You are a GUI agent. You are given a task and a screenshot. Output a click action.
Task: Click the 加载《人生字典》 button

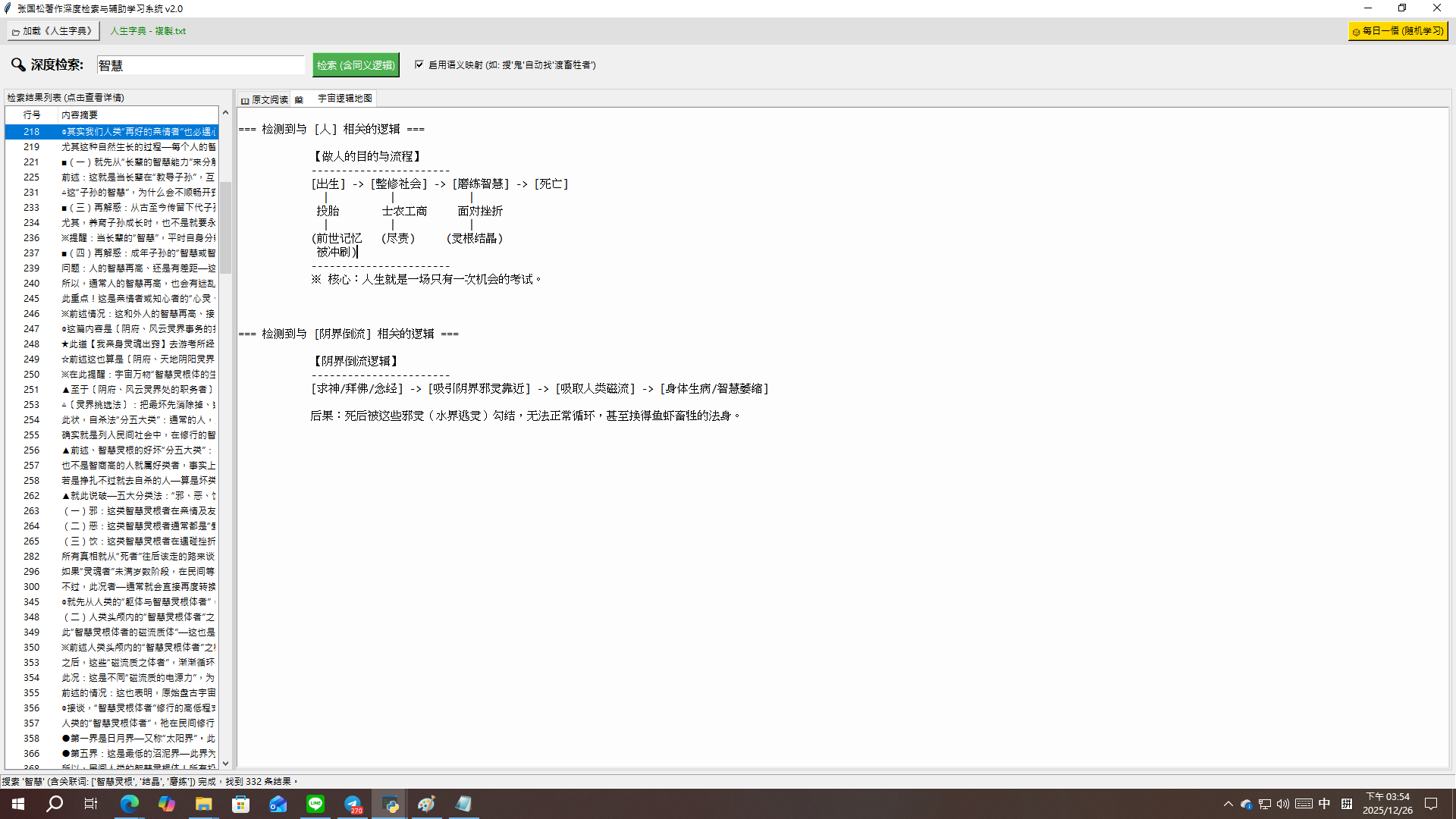click(52, 31)
